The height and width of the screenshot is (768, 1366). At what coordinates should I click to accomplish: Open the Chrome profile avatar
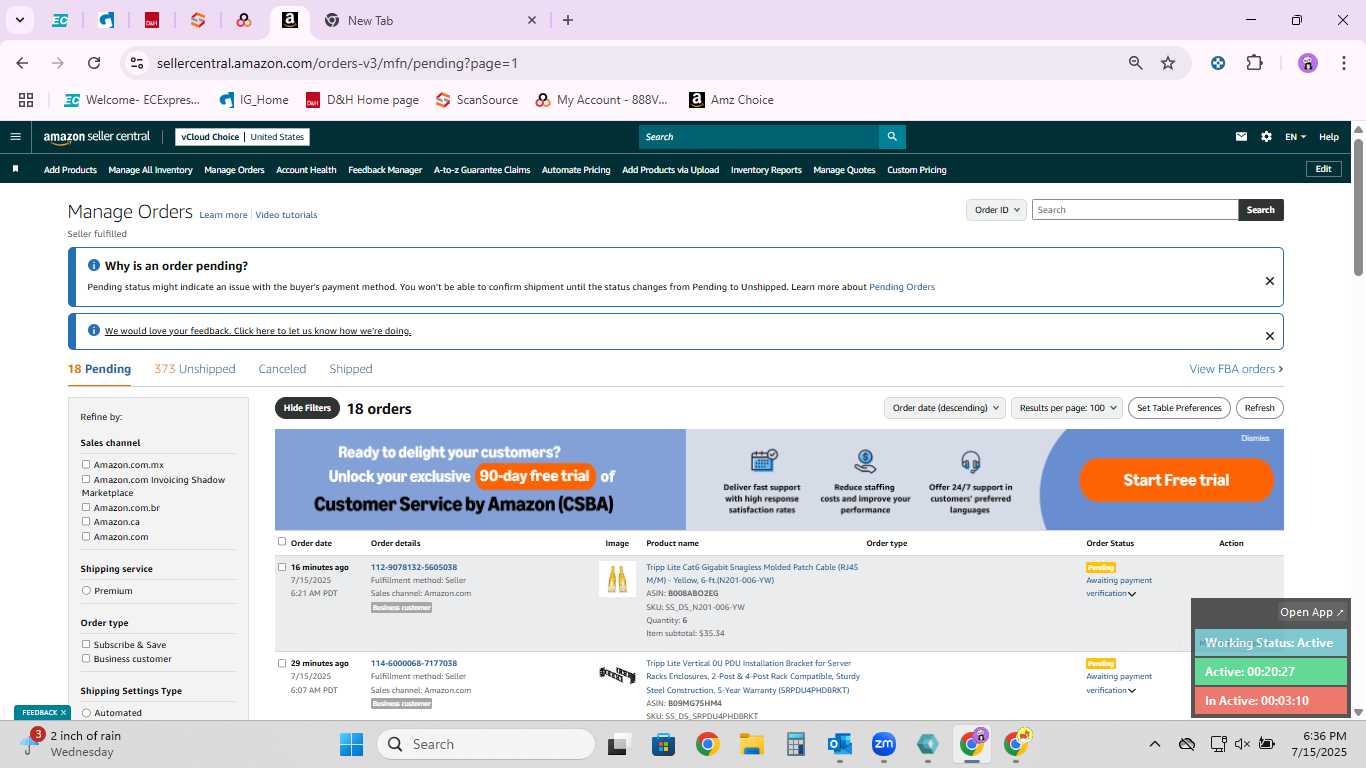click(x=1308, y=63)
